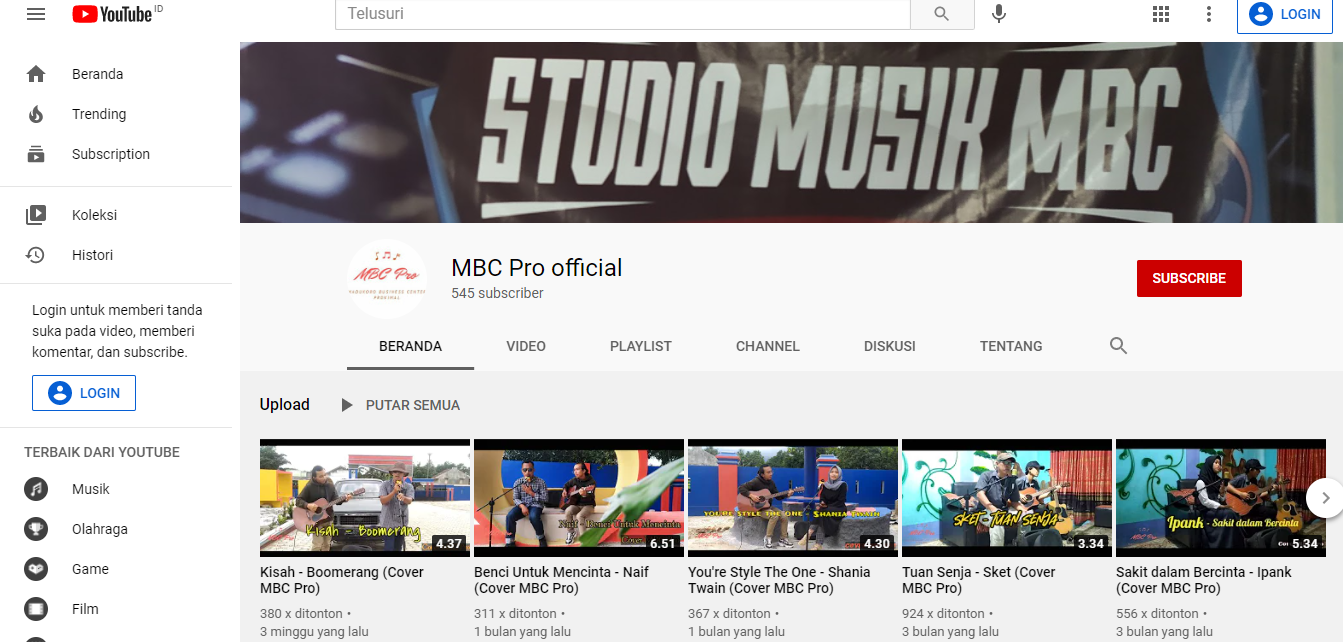
Task: Click the Subscription icon in sidebar
Action: coord(36,154)
